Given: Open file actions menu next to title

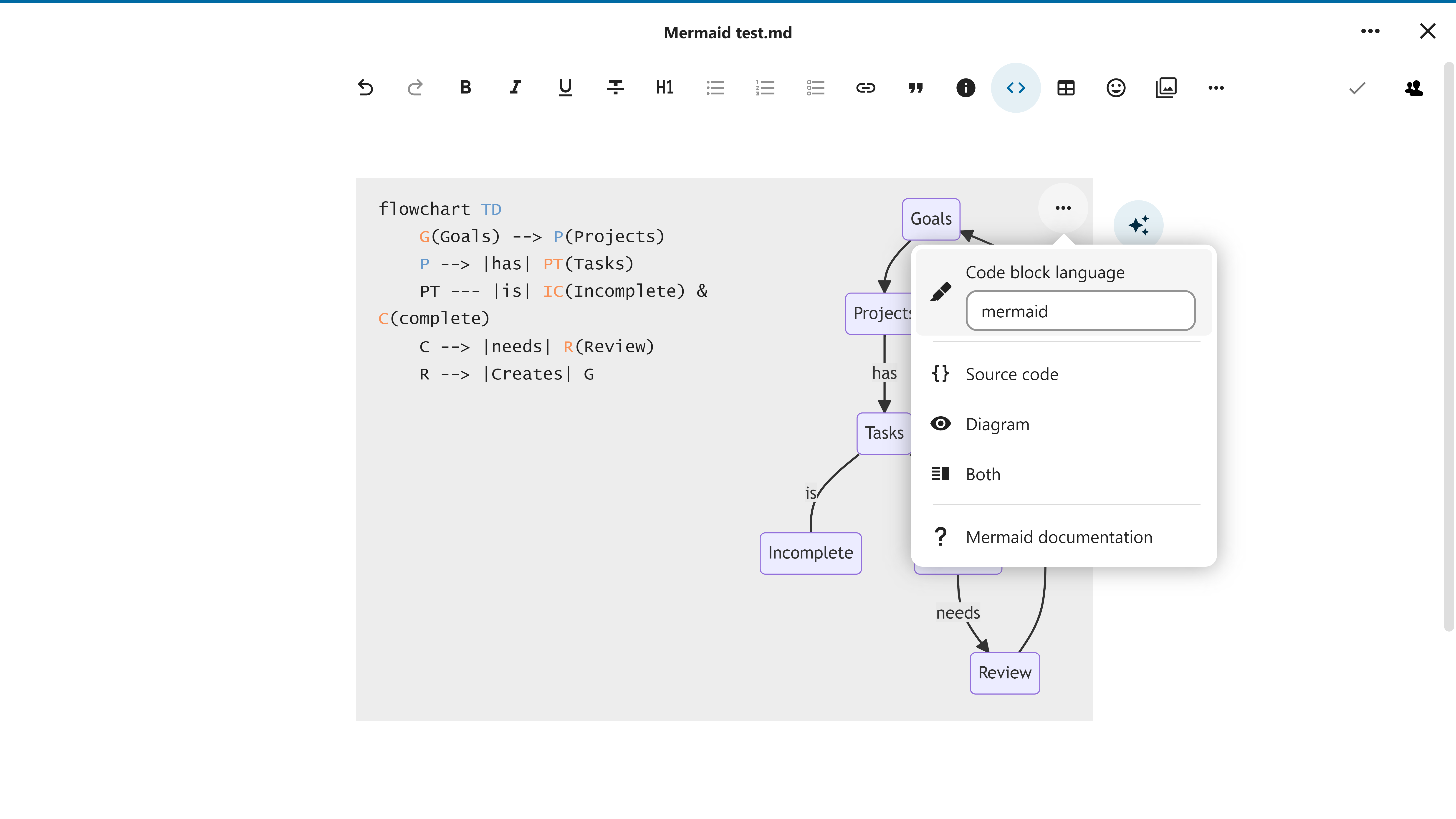Looking at the screenshot, I should pyautogui.click(x=1370, y=31).
